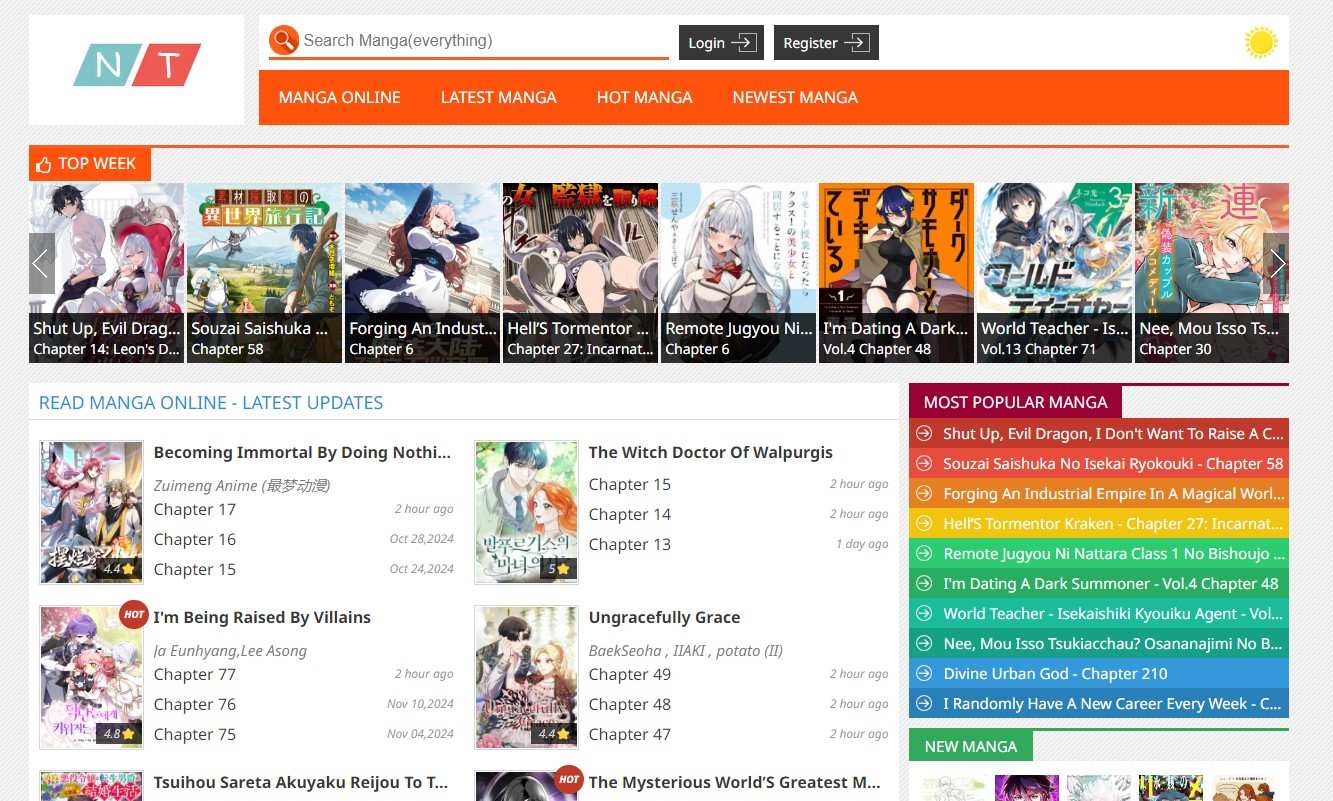Image resolution: width=1333 pixels, height=801 pixels.
Task: Click authors BaekSeoha, IIAKI, potato (II)
Action: 686,650
